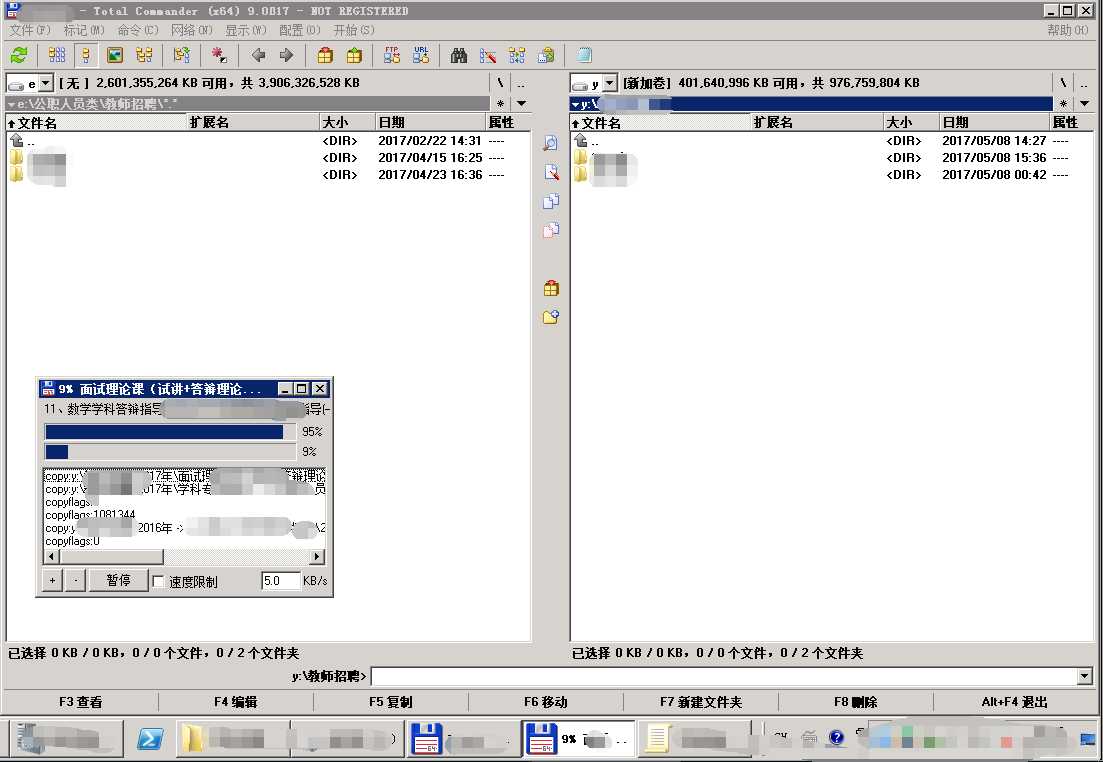Open left panel directory history arrow

point(521,103)
